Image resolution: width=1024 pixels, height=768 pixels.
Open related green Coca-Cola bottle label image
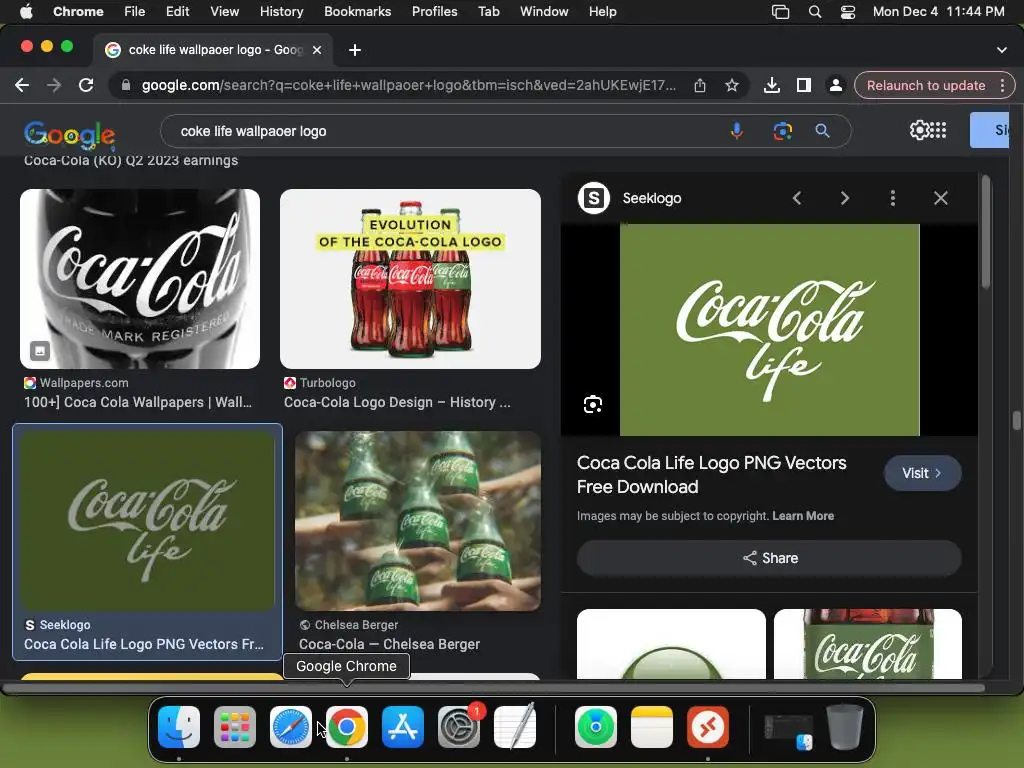pos(868,644)
